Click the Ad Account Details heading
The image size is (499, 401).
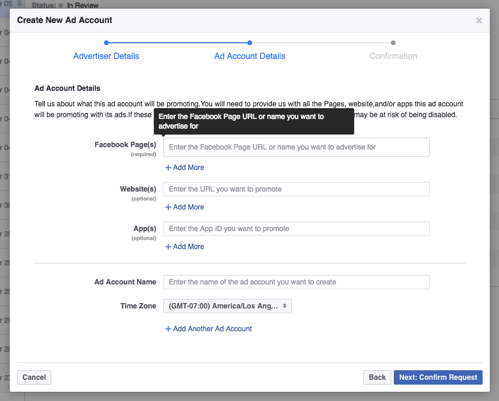(x=67, y=88)
